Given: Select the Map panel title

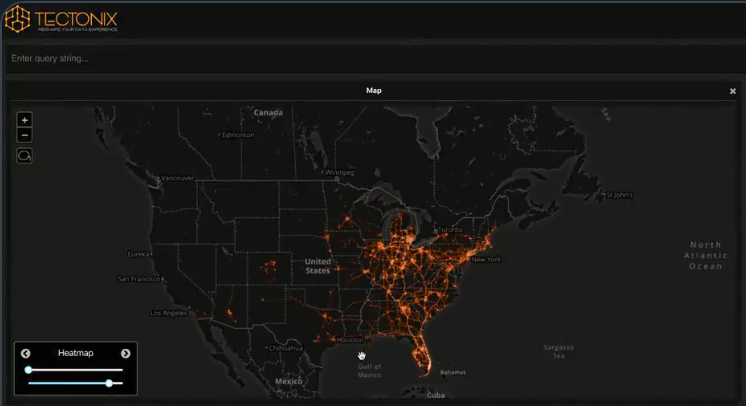Looking at the screenshot, I should click(x=373, y=90).
